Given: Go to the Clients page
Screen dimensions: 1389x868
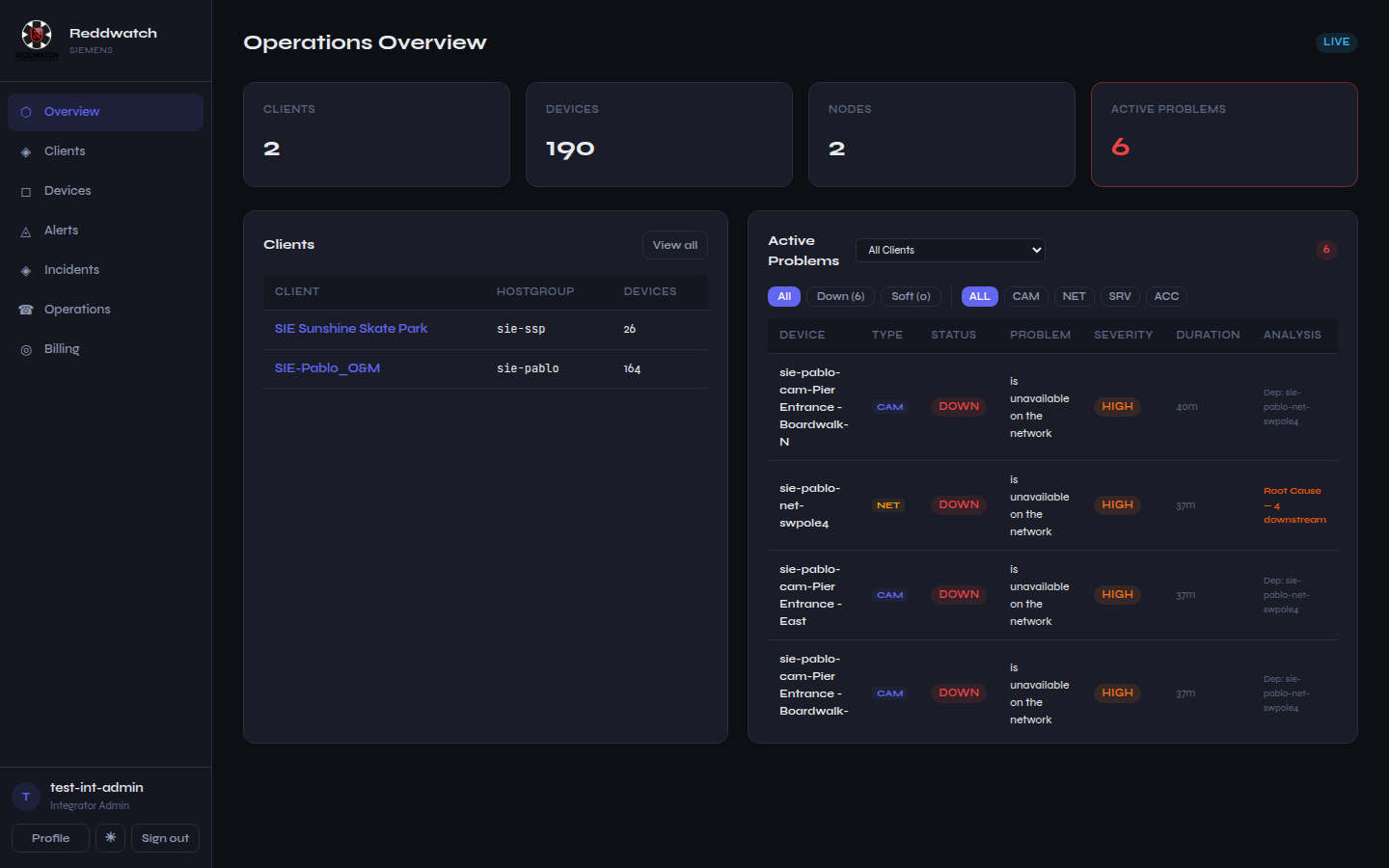Looking at the screenshot, I should 105,151.
